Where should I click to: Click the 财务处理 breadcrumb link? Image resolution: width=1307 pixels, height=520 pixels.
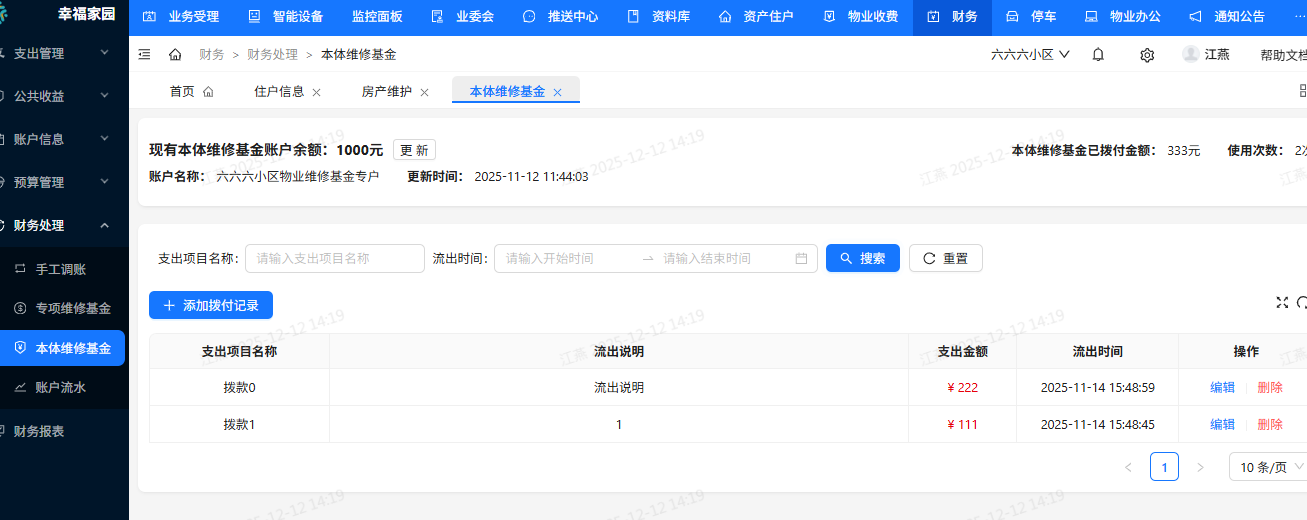(x=272, y=54)
